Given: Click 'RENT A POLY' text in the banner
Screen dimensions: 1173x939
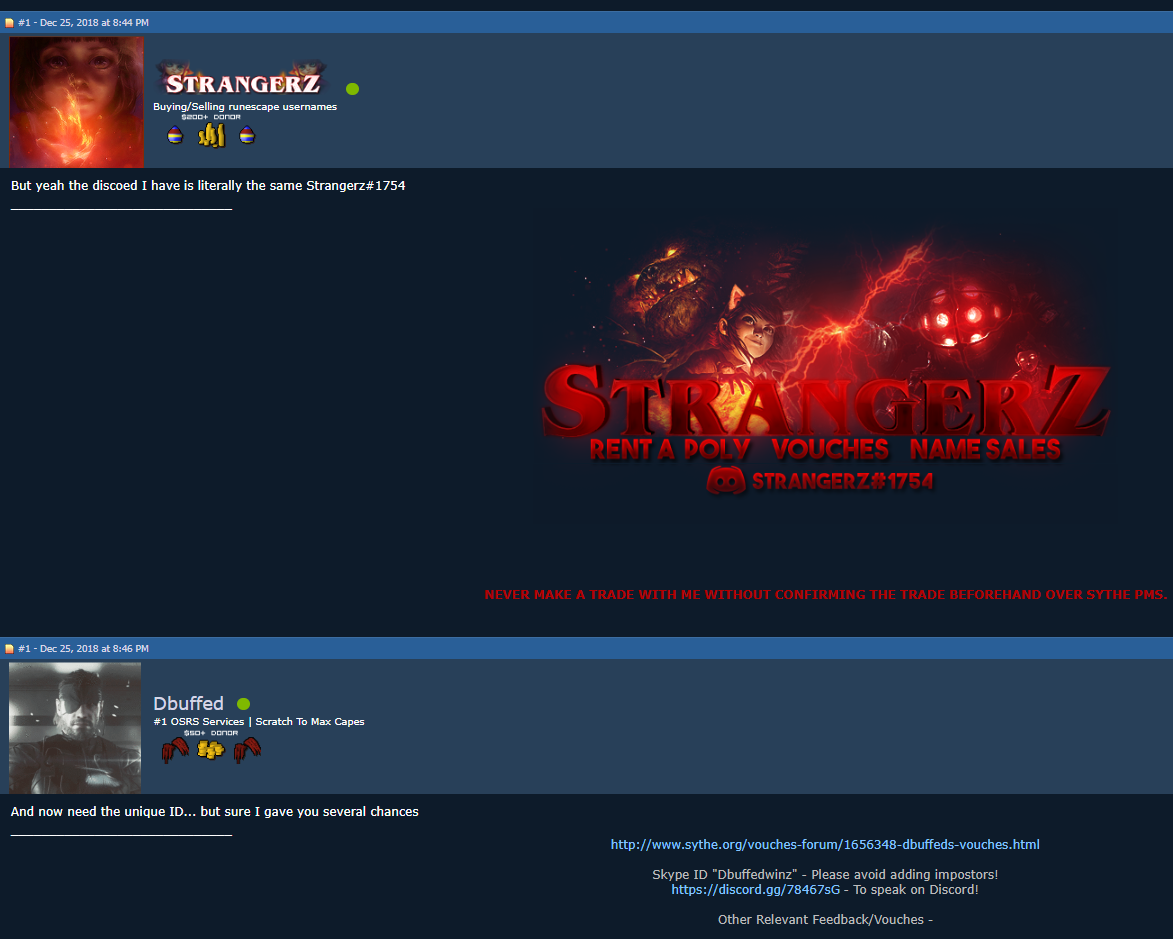Looking at the screenshot, I should click(x=670, y=450).
